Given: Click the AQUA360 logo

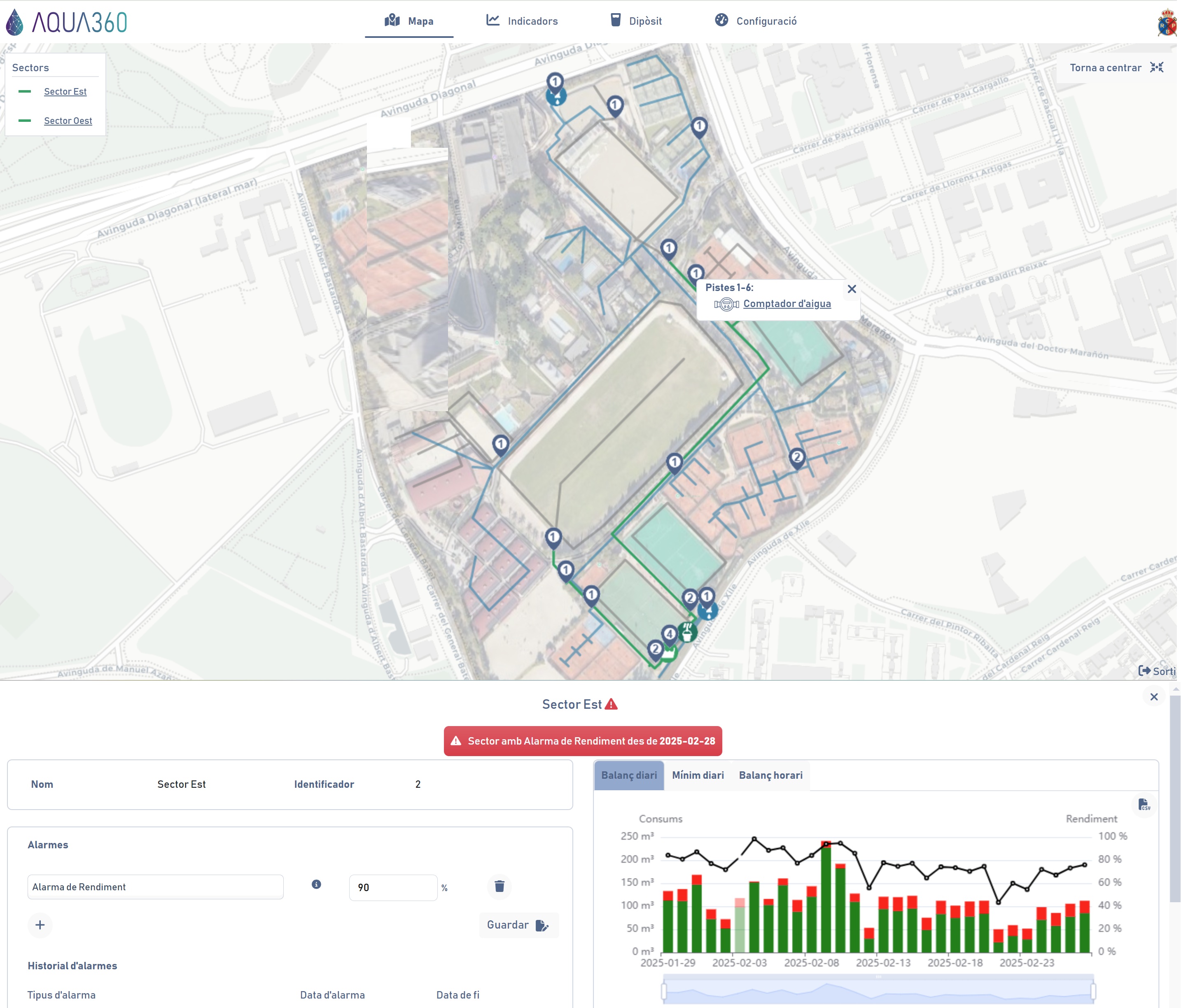Looking at the screenshot, I should point(67,22).
